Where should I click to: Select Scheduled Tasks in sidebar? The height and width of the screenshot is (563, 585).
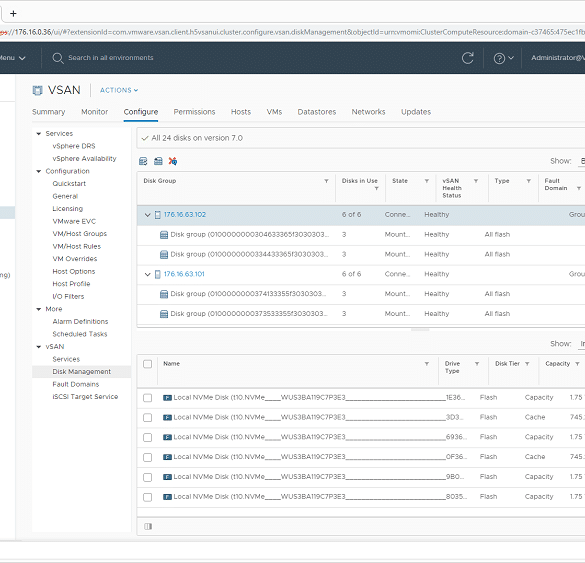coord(80,334)
